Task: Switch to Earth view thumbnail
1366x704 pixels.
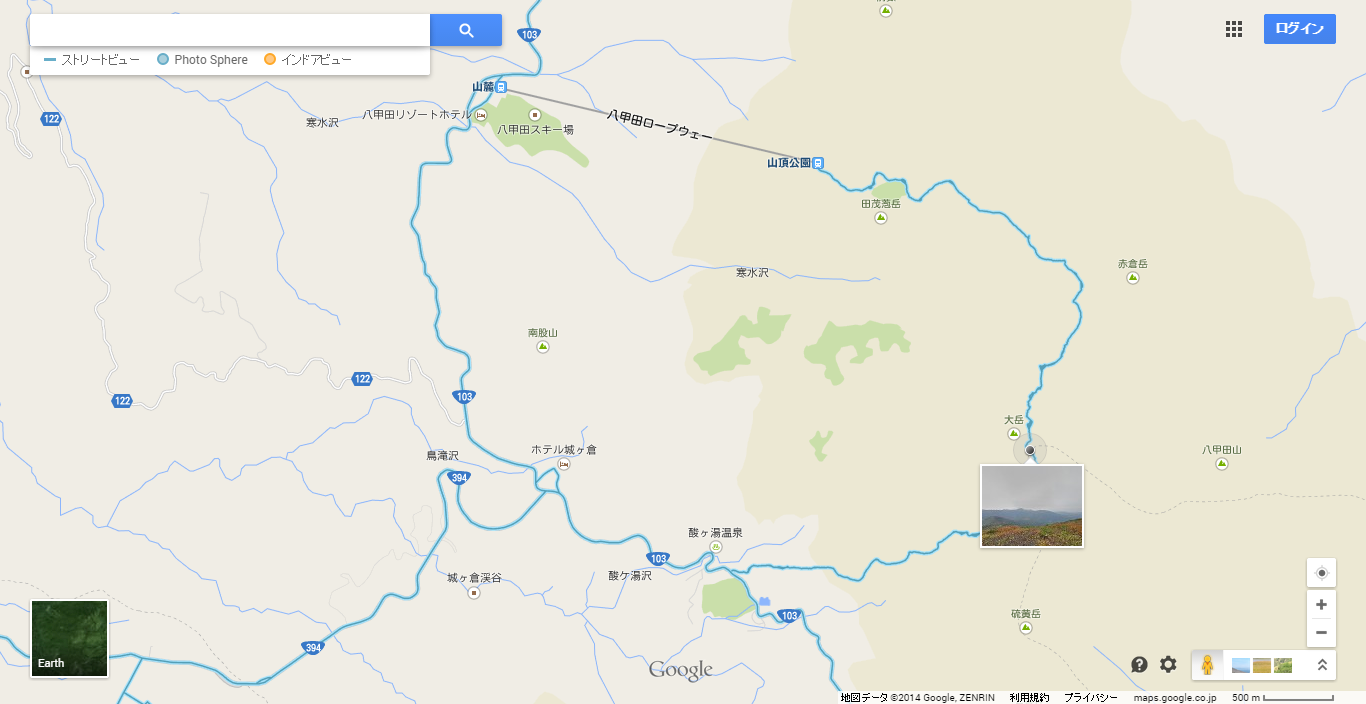Action: click(x=69, y=638)
